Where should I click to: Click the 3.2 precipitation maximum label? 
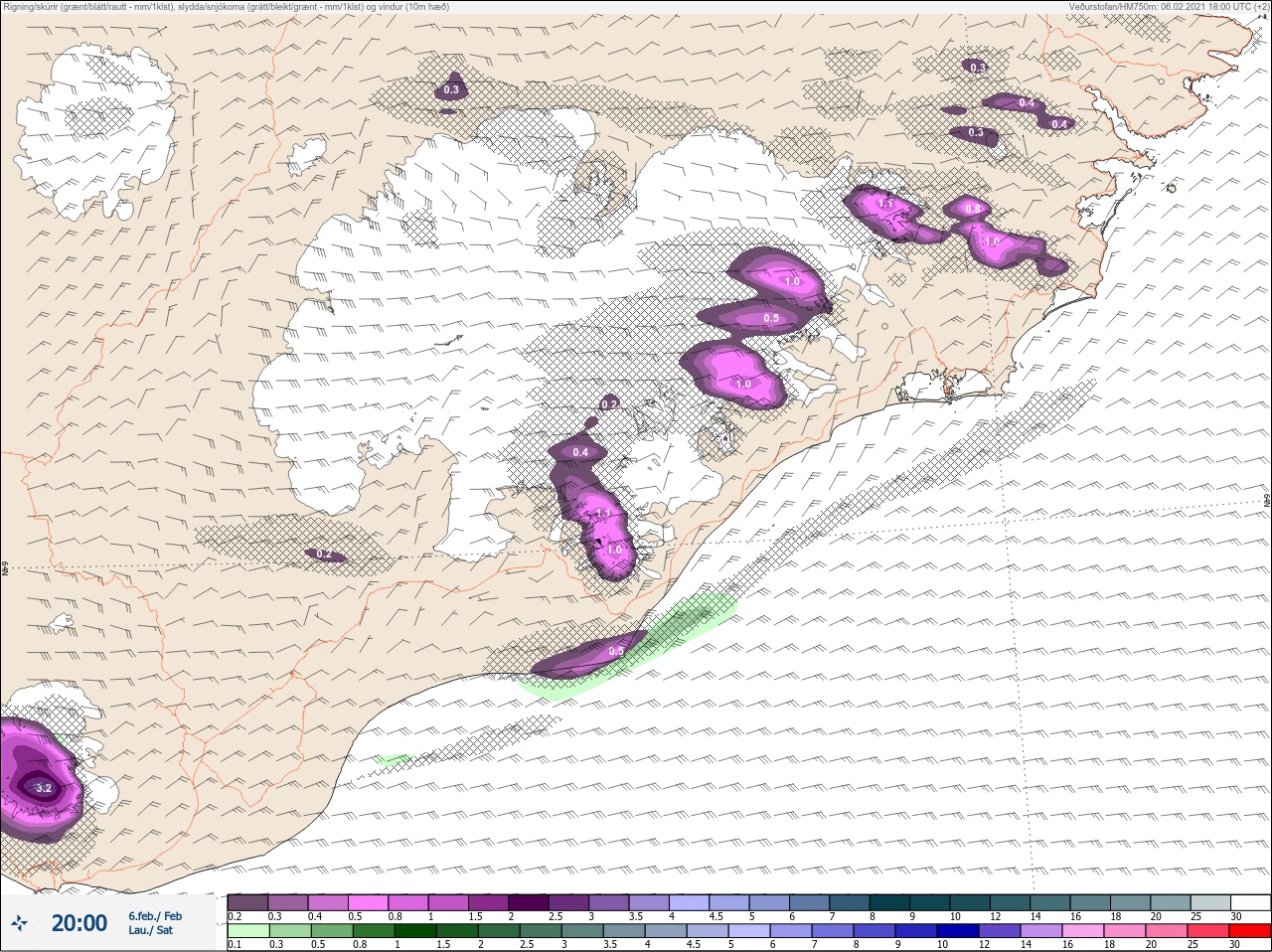[x=43, y=788]
